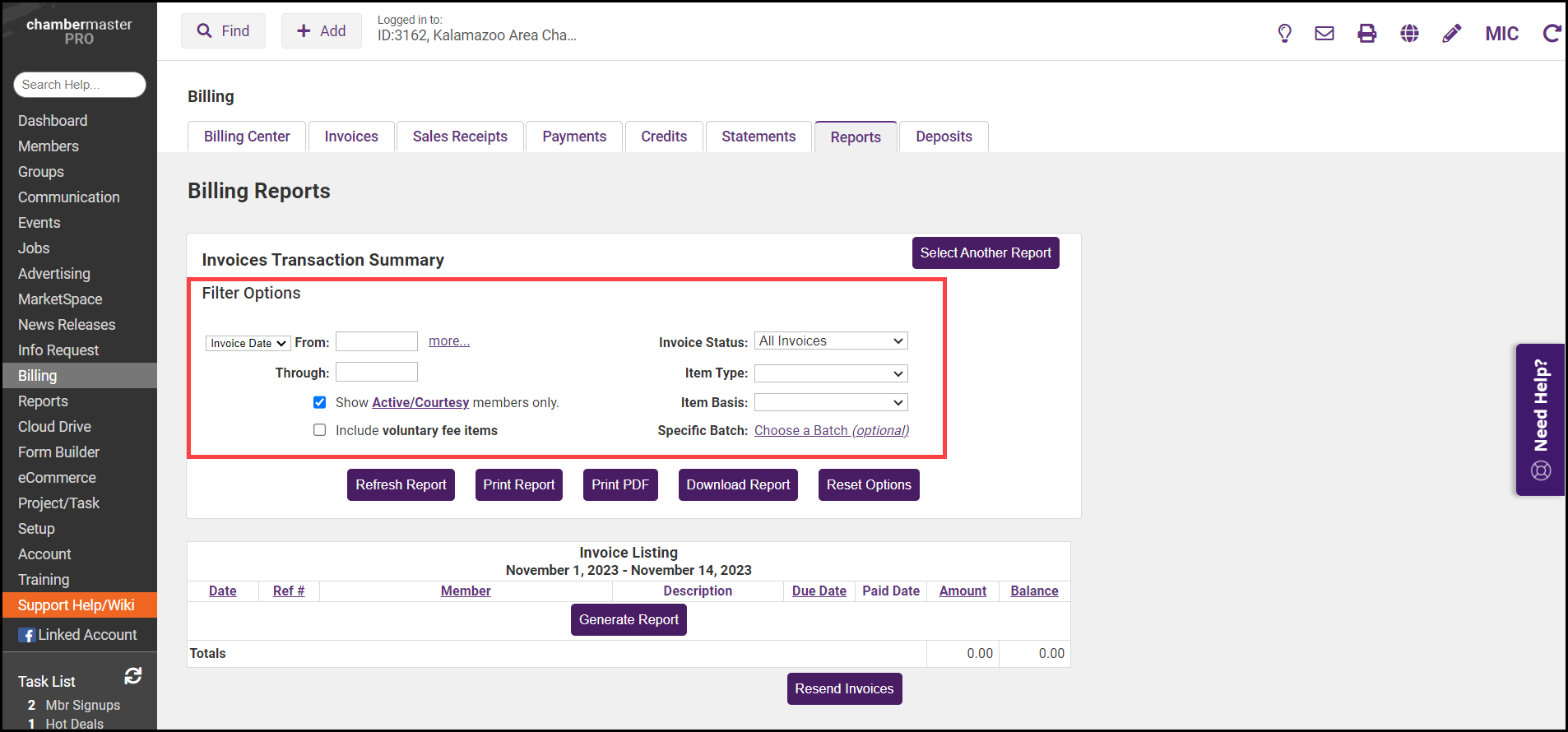
Task: Click the pencil edit icon
Action: (1452, 33)
